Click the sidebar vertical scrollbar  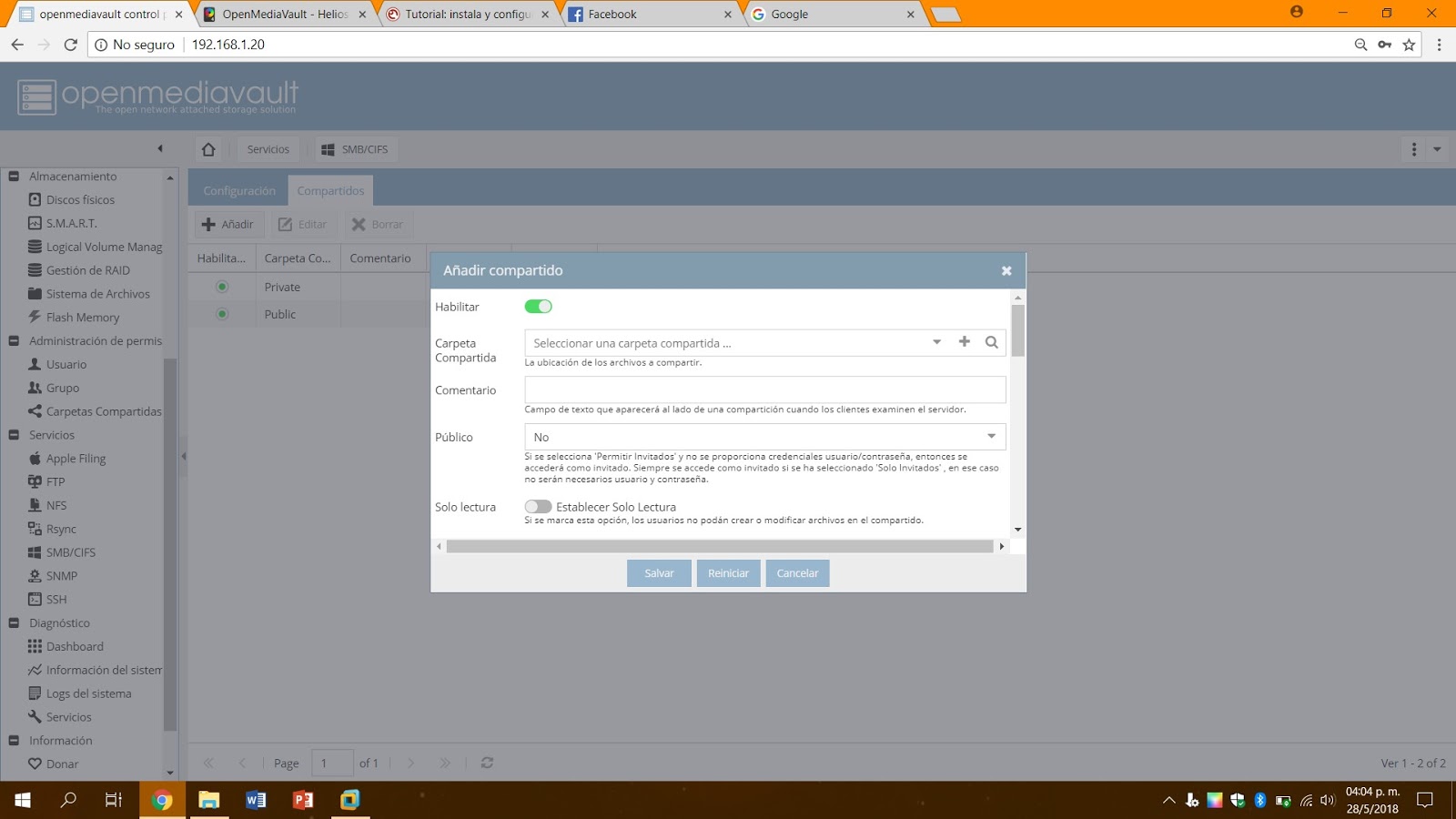169,544
